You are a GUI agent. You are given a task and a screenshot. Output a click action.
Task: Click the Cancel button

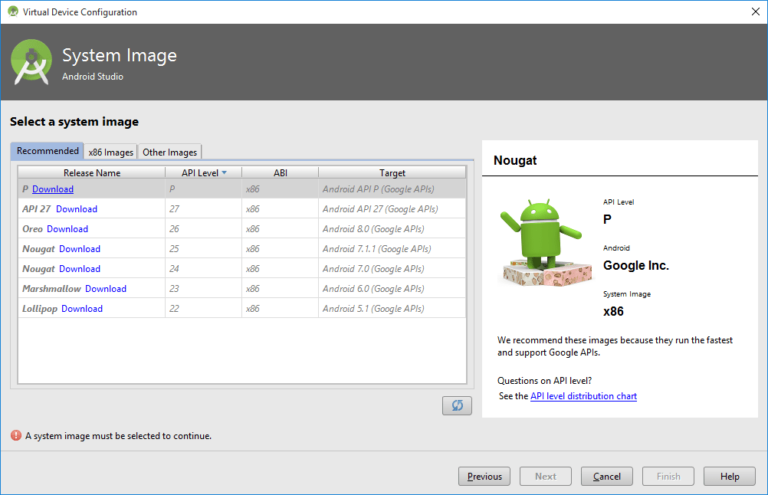(x=607, y=476)
